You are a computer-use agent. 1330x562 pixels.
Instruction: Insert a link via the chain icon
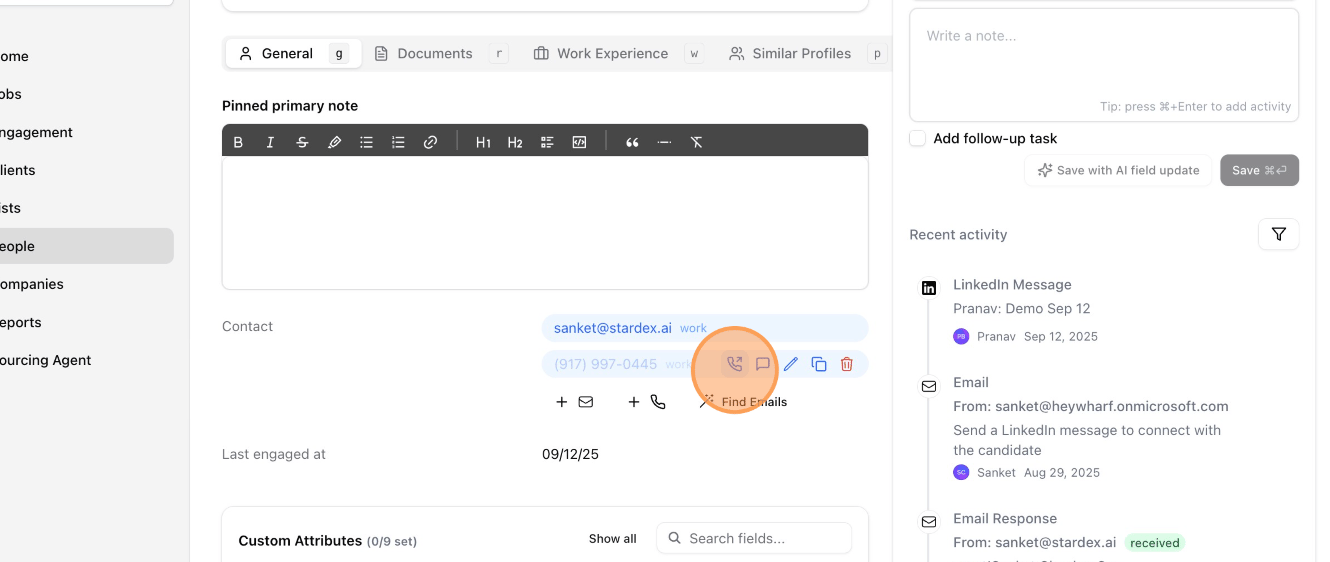[x=430, y=142]
